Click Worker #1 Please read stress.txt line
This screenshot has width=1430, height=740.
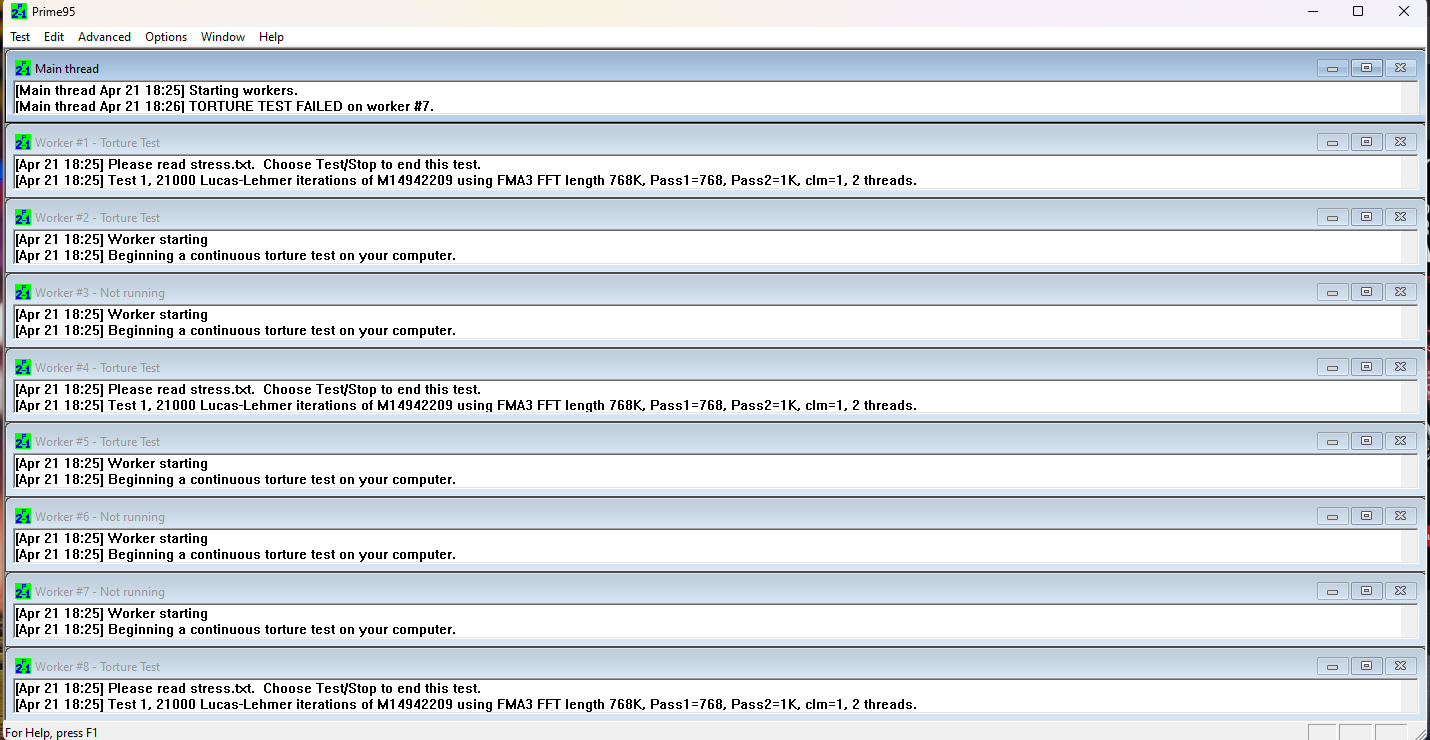pyautogui.click(x=248, y=165)
